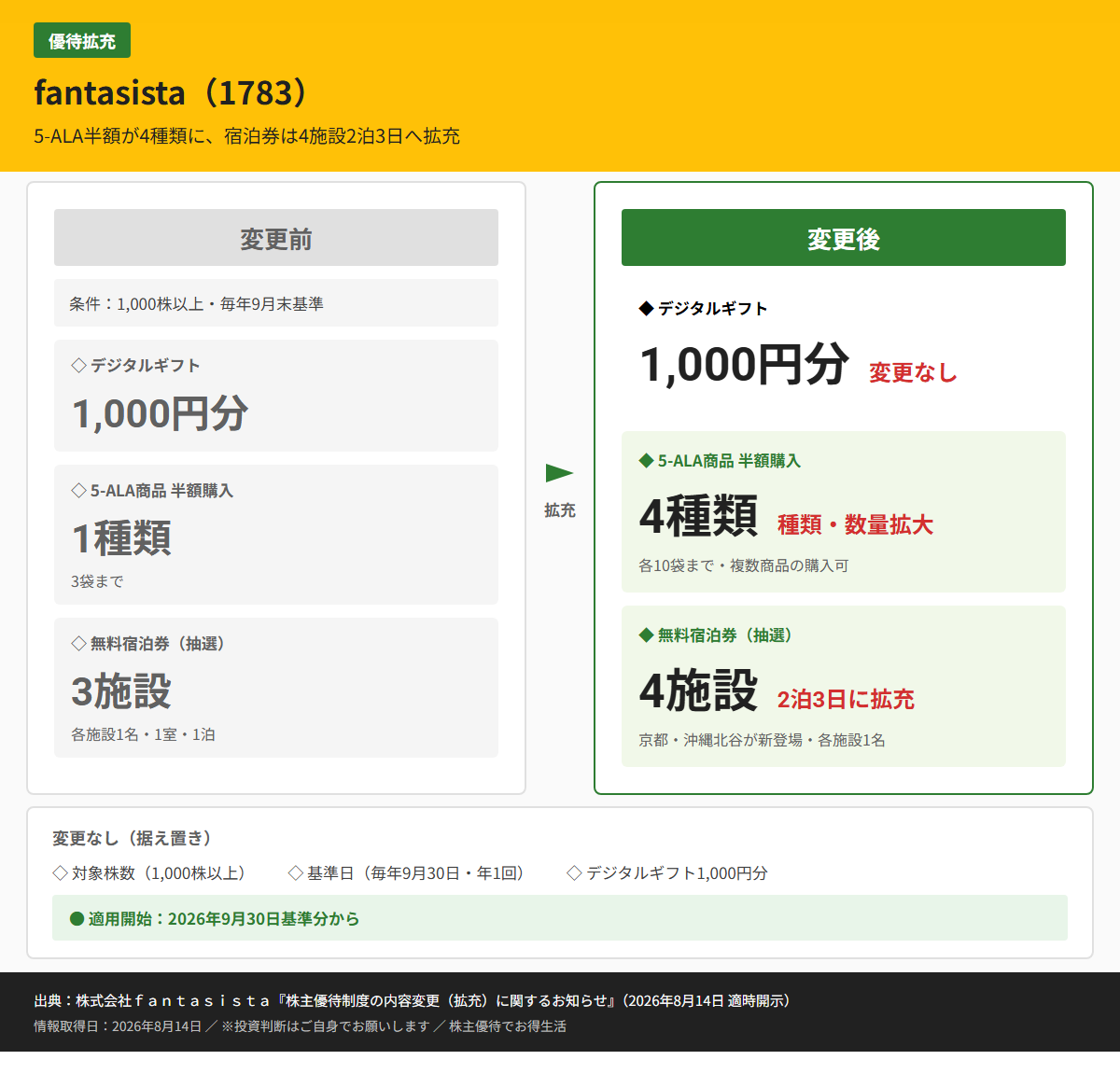Click 適用開始：2026年9月30日基準分から bar
The image size is (1120, 1074).
click(560, 918)
